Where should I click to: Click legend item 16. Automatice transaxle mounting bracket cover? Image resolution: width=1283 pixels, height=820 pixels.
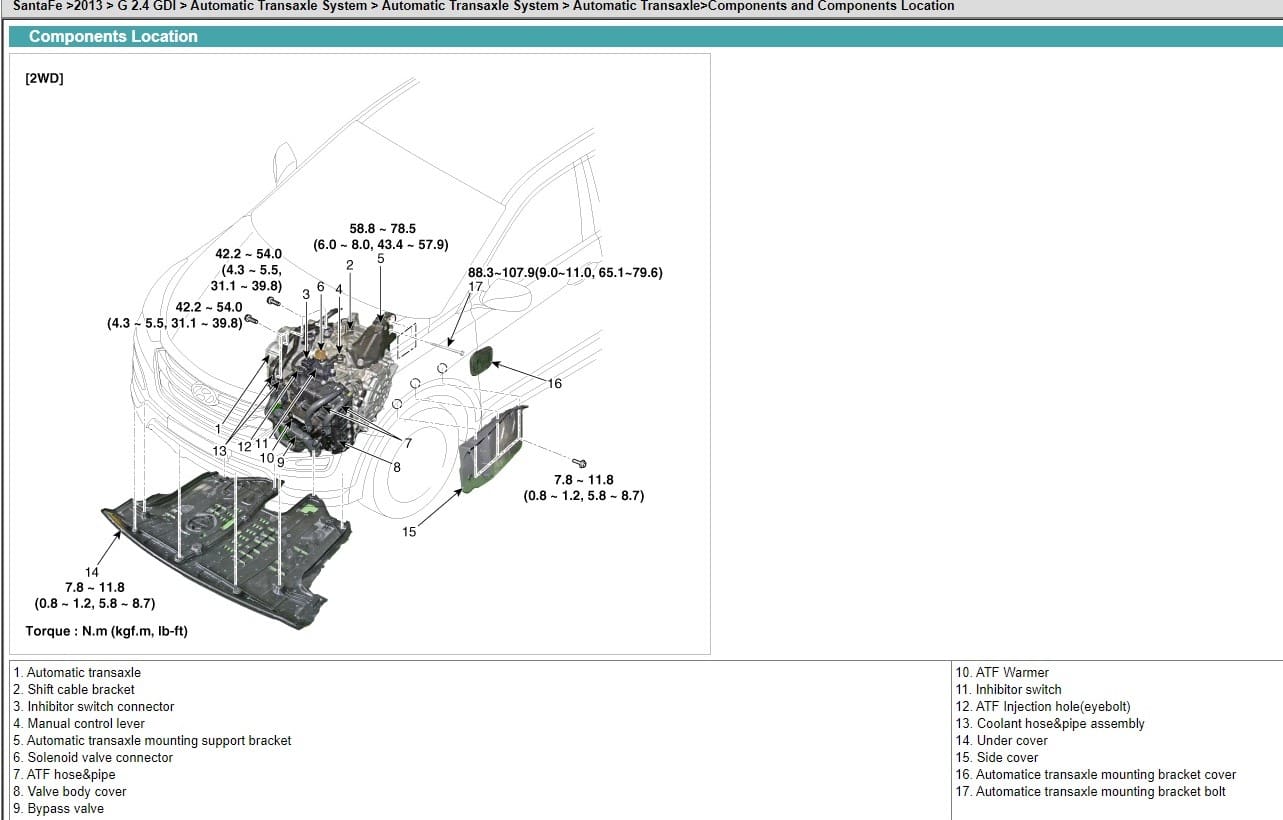click(1096, 775)
